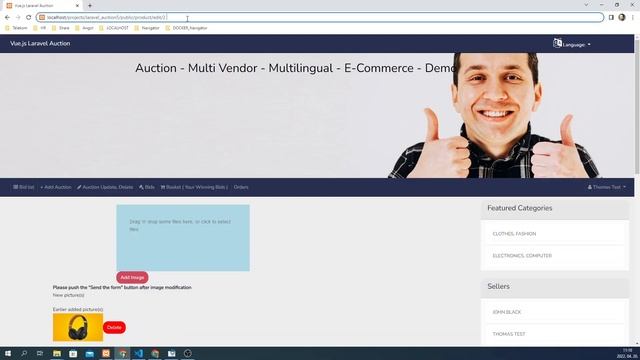640x360 pixels.
Task: Open the Mail app on the taskbar
Action: point(90,353)
